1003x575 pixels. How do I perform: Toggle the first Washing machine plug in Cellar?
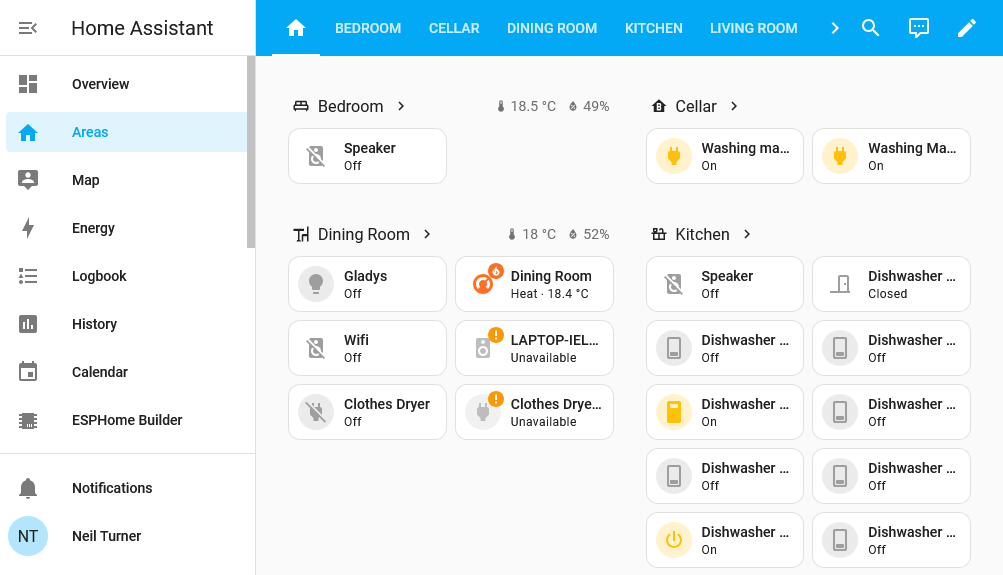pos(673,156)
